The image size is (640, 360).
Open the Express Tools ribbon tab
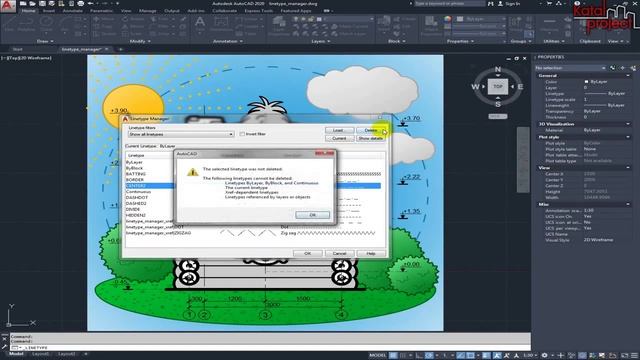click(x=259, y=11)
